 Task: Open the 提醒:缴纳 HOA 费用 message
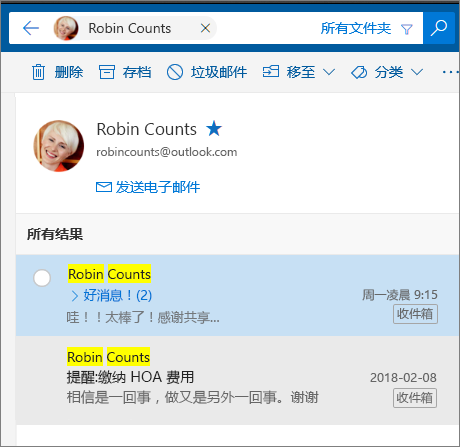(130, 377)
